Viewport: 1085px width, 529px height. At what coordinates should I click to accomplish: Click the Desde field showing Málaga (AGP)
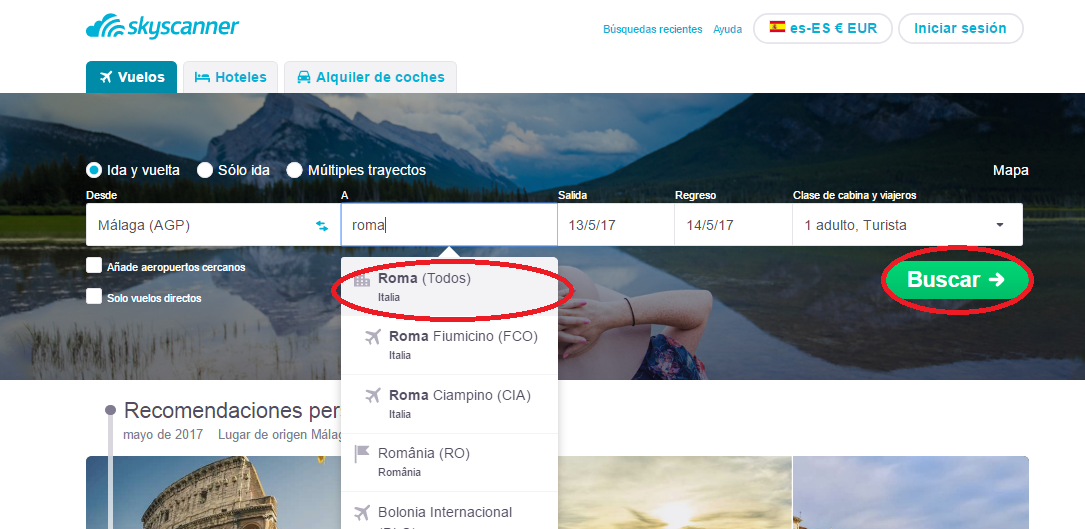[200, 225]
